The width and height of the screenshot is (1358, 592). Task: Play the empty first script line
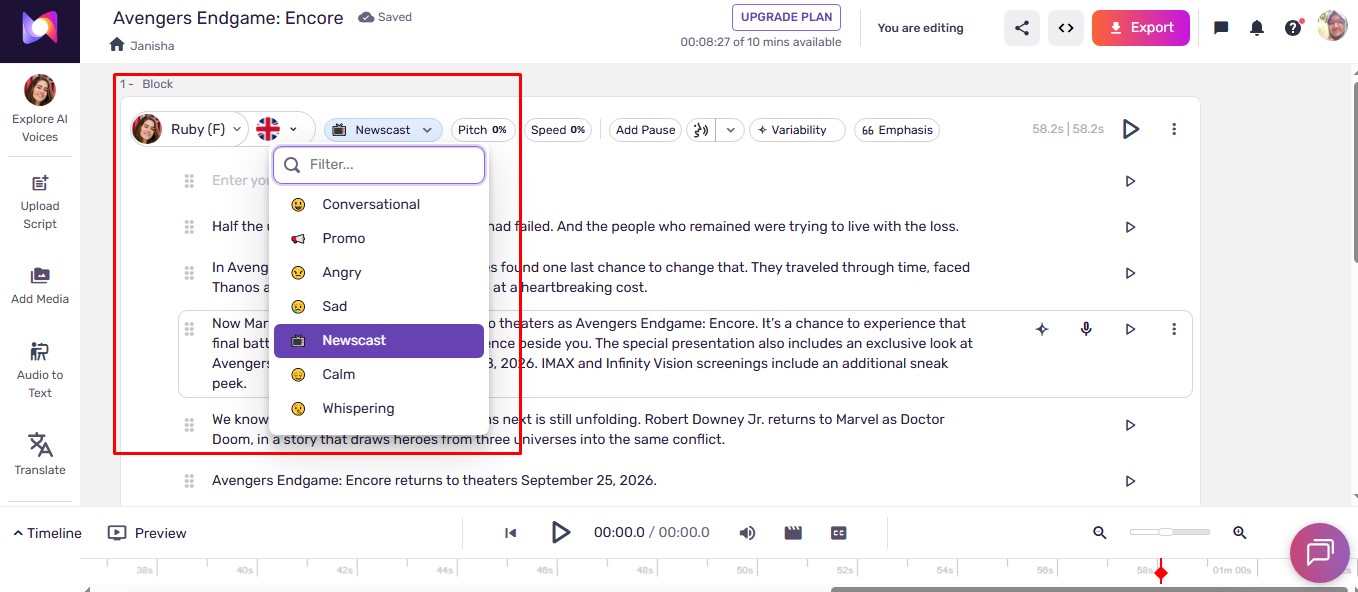(1130, 181)
